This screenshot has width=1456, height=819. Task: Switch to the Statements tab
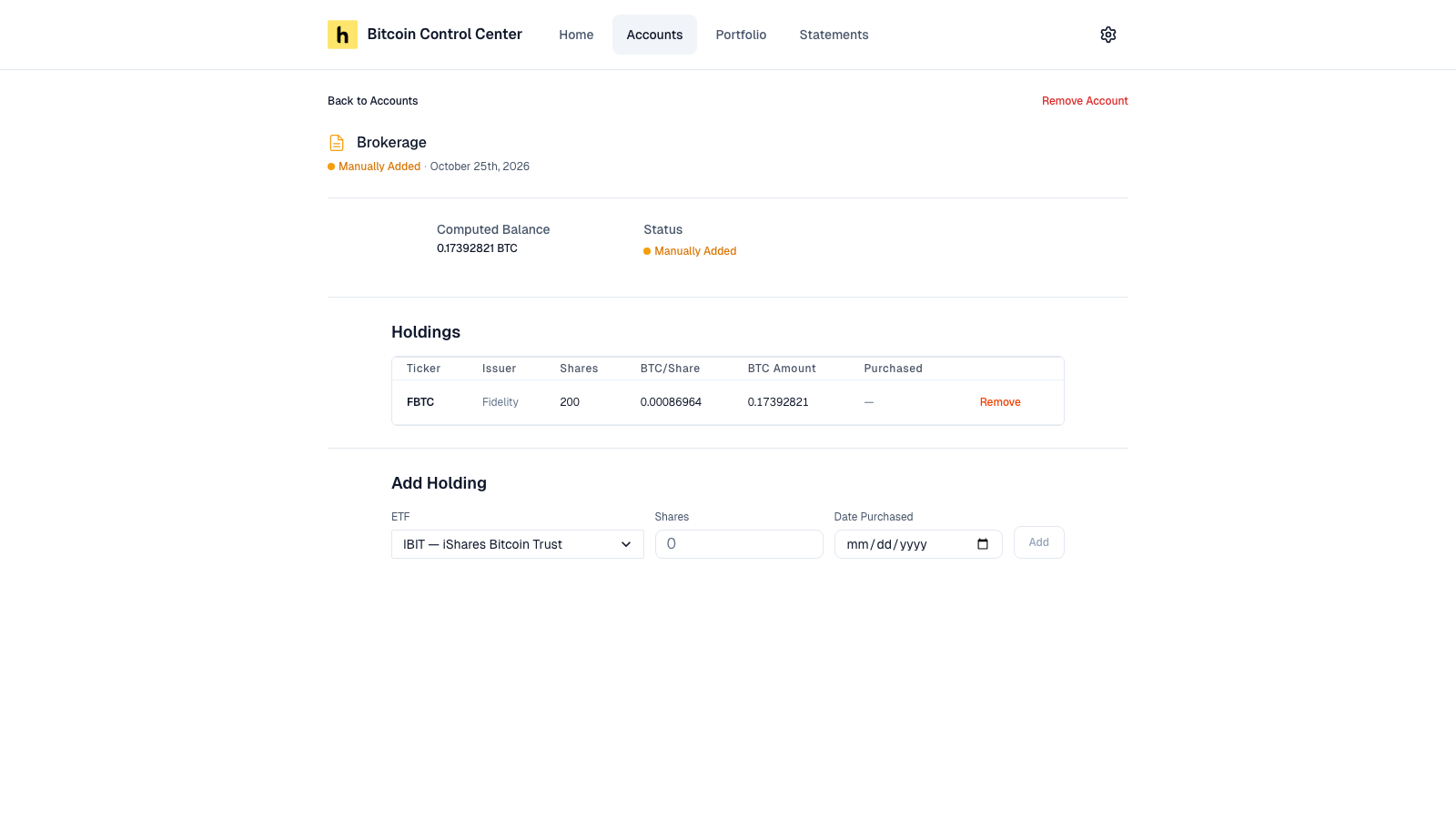834,35
